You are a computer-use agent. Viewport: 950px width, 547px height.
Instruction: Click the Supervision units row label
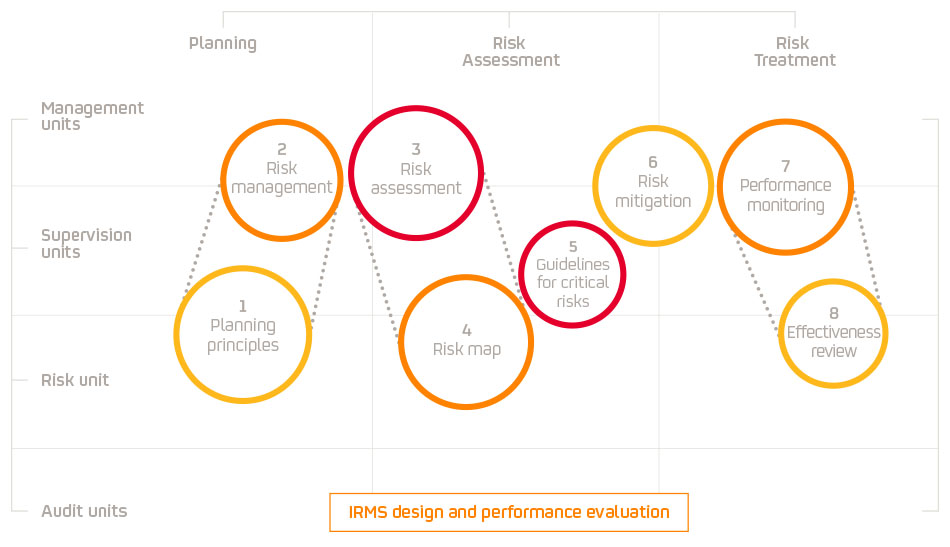(86, 244)
